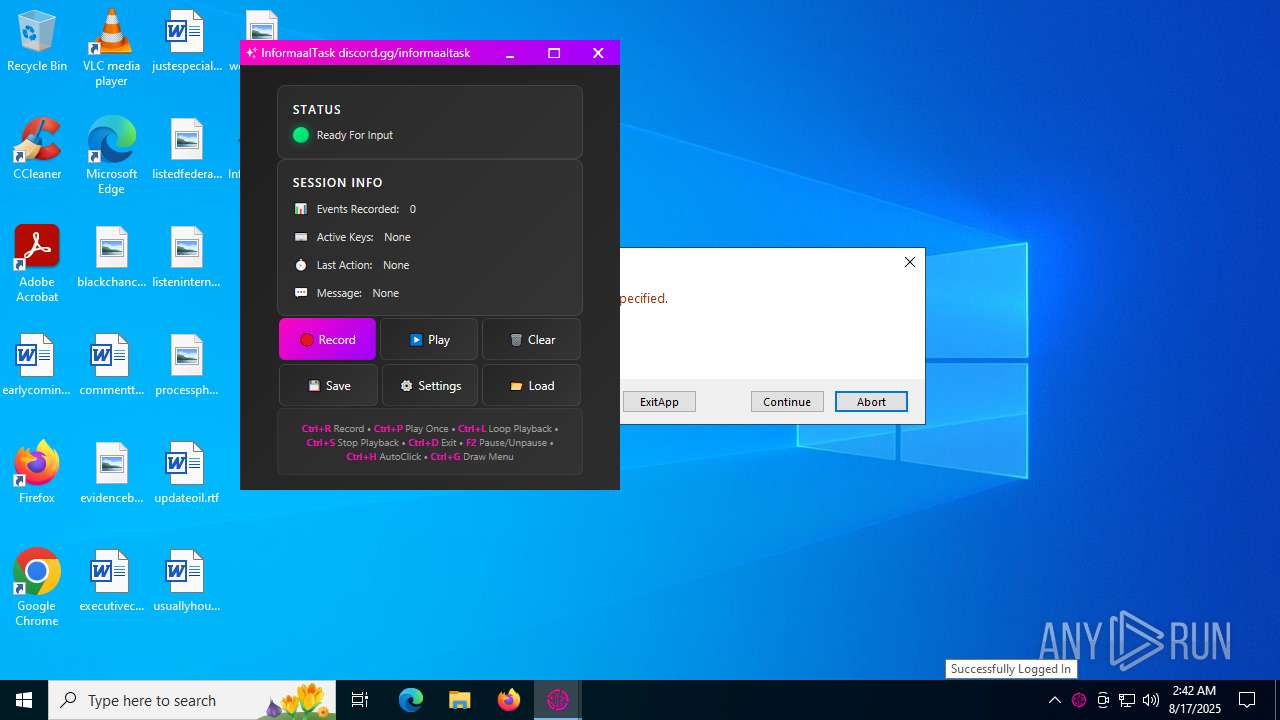Image resolution: width=1280 pixels, height=720 pixels.
Task: Open the notification center icon
Action: point(1247,700)
